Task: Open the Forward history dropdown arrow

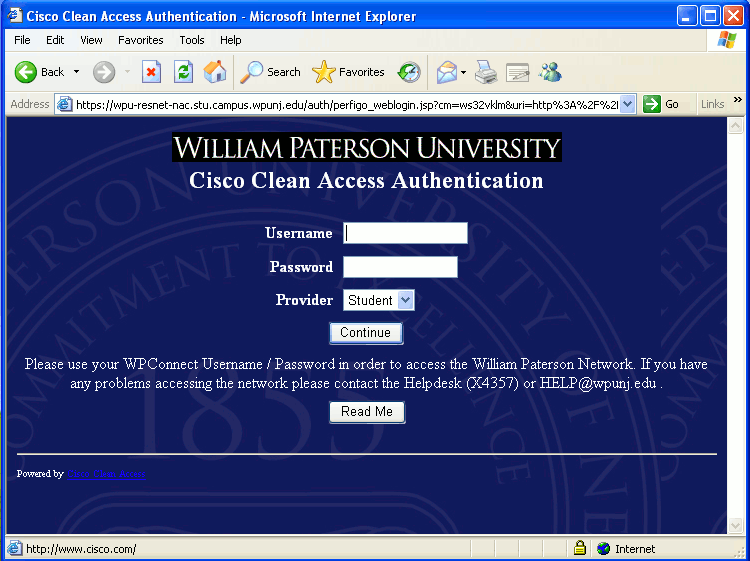Action: [x=127, y=72]
